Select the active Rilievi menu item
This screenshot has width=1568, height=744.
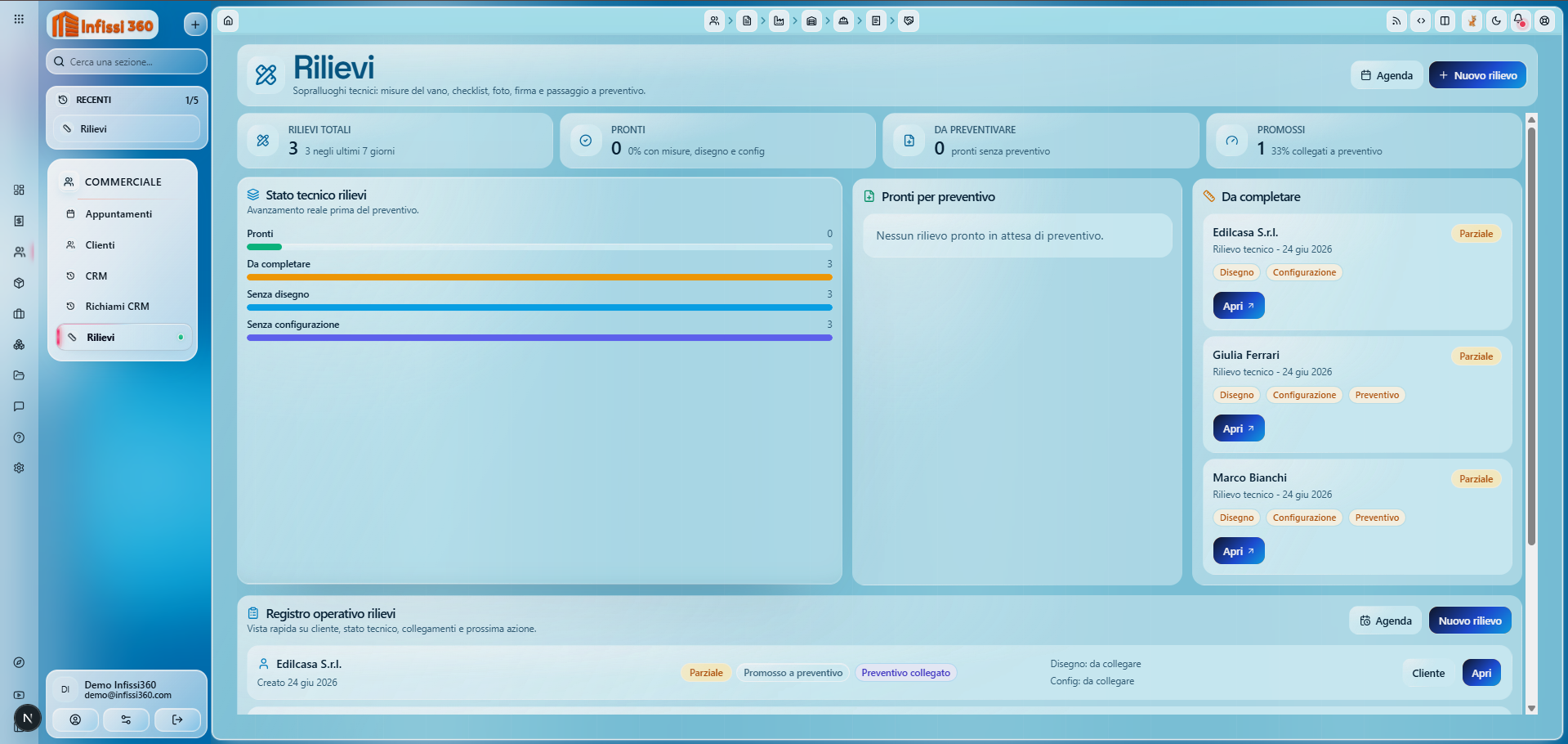124,337
